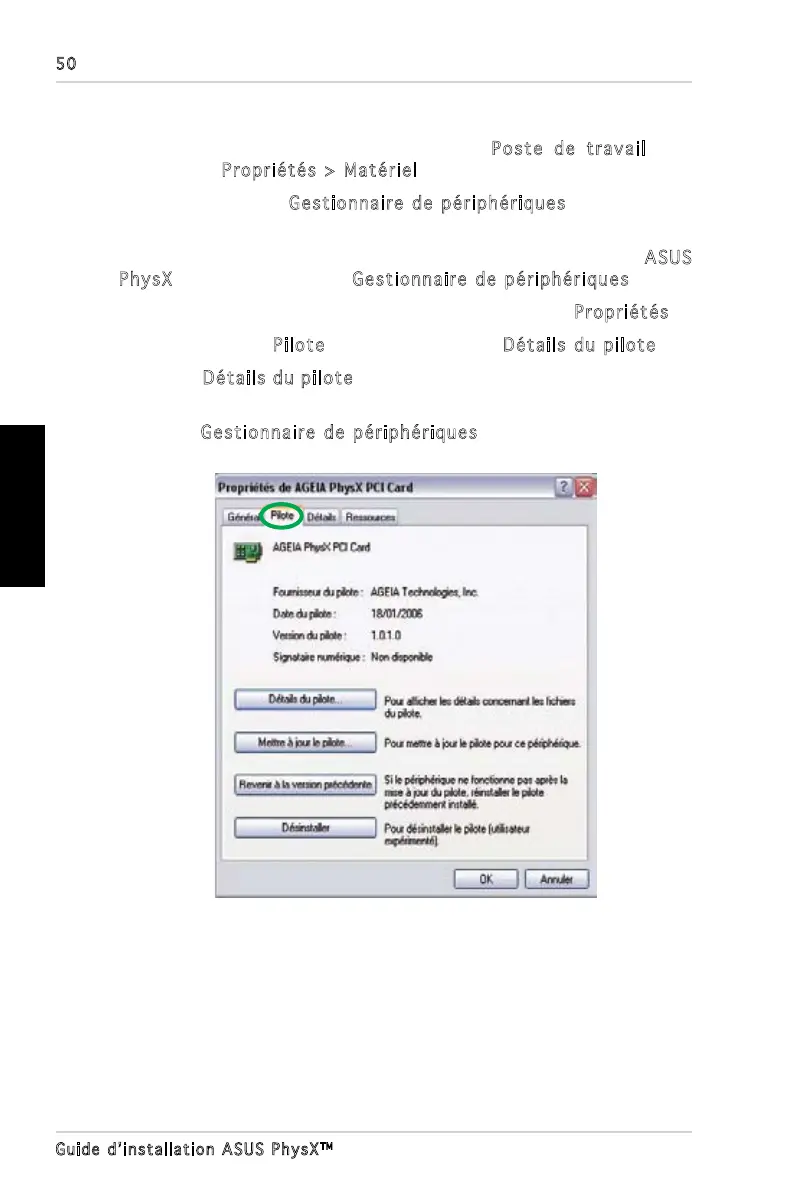This screenshot has height=1196, width=794.
Task: Close the AGEIA PhysX properties dialog
Action: [x=584, y=487]
